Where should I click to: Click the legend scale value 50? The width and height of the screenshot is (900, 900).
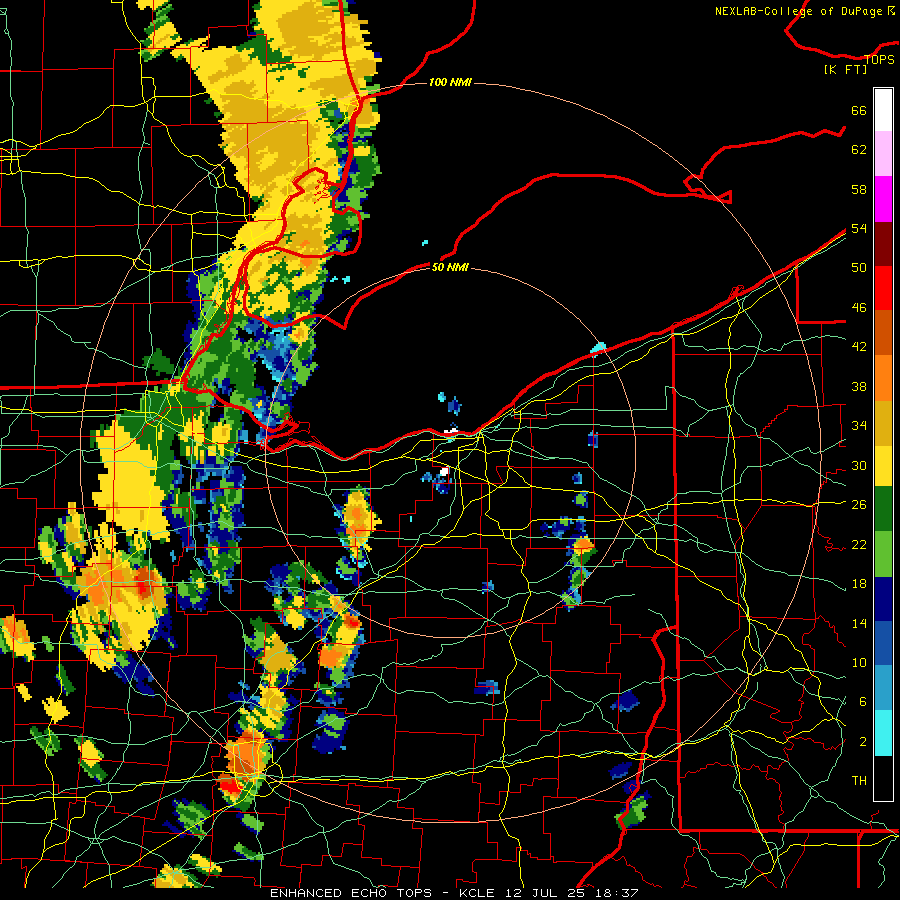tap(859, 268)
